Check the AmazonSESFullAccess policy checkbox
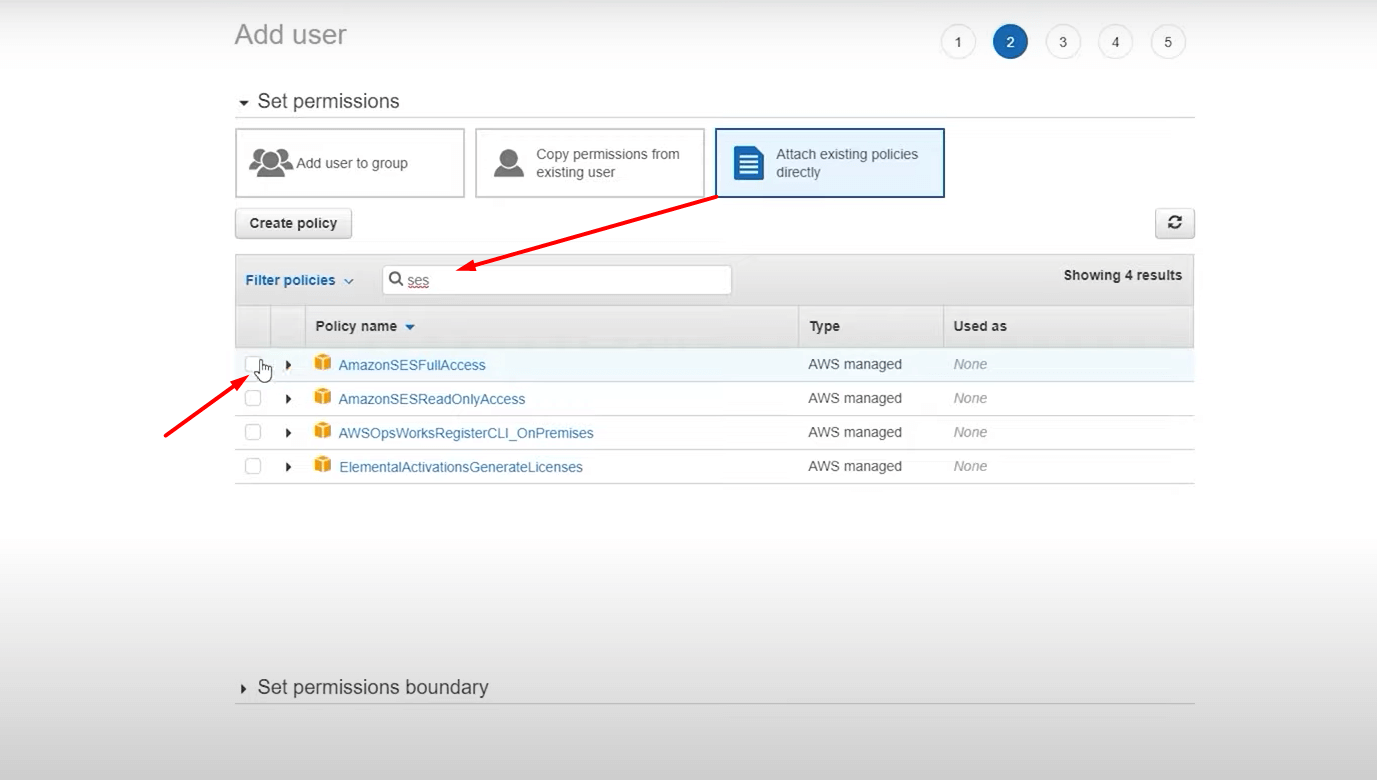Image resolution: width=1377 pixels, height=780 pixels. coord(253,364)
